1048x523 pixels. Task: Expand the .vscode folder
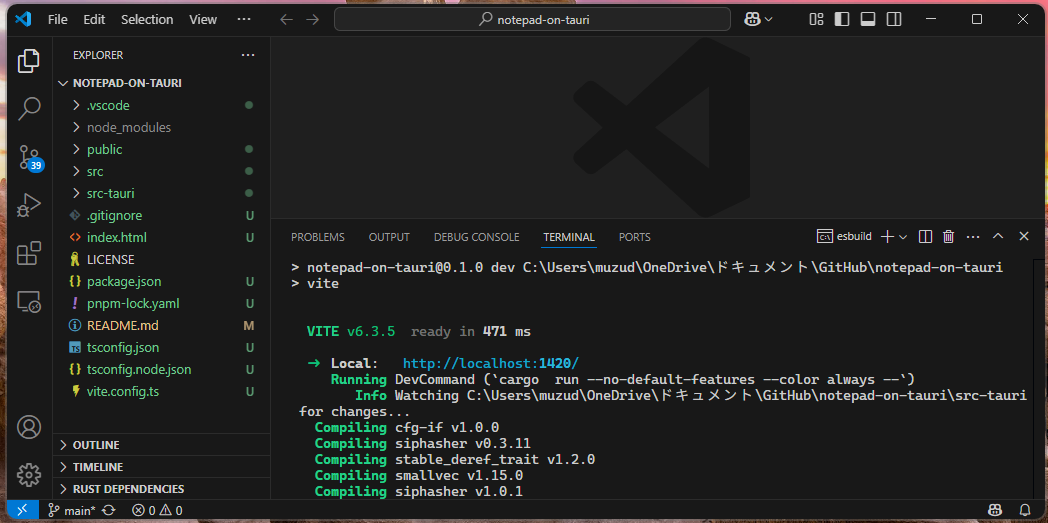[162, 106]
